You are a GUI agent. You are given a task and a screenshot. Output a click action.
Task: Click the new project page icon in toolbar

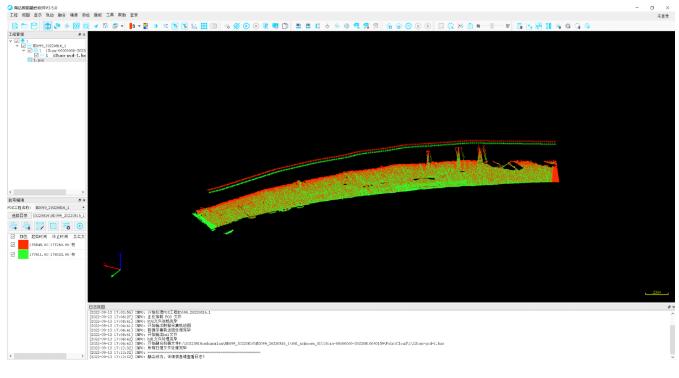15,26
